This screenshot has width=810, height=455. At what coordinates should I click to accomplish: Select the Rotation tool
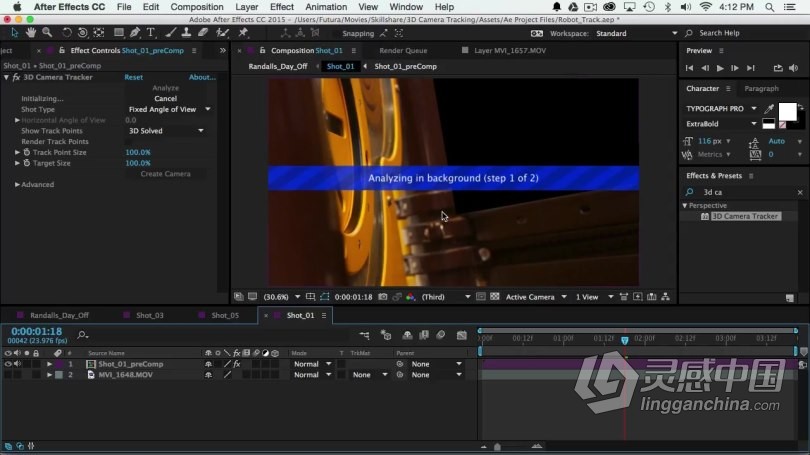point(67,33)
